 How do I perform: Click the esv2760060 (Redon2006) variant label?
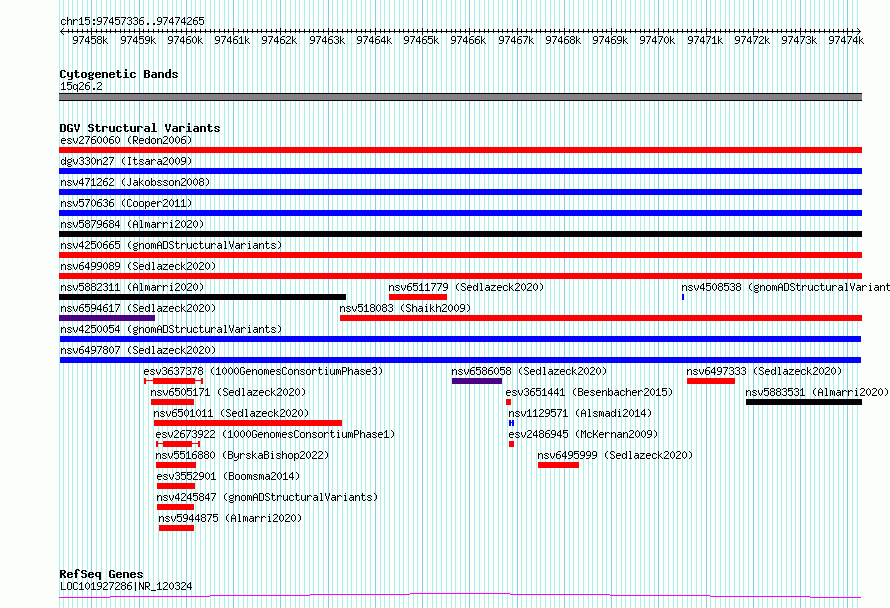click(x=126, y=140)
